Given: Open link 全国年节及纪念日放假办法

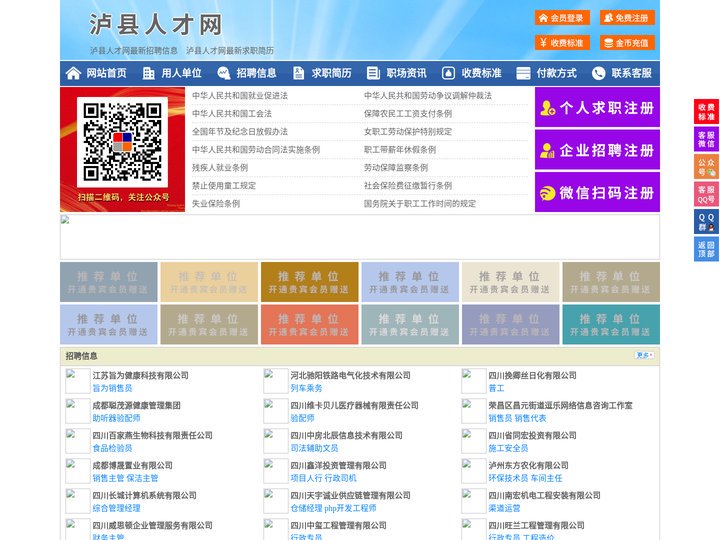Looking at the screenshot, I should coord(240,131).
